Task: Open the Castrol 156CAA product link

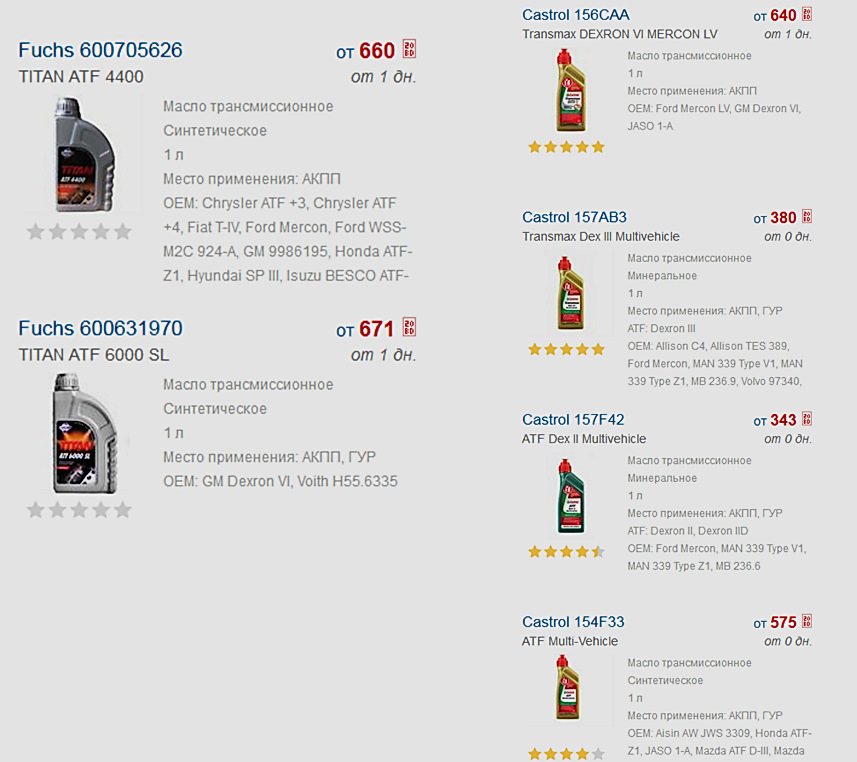Action: point(576,15)
